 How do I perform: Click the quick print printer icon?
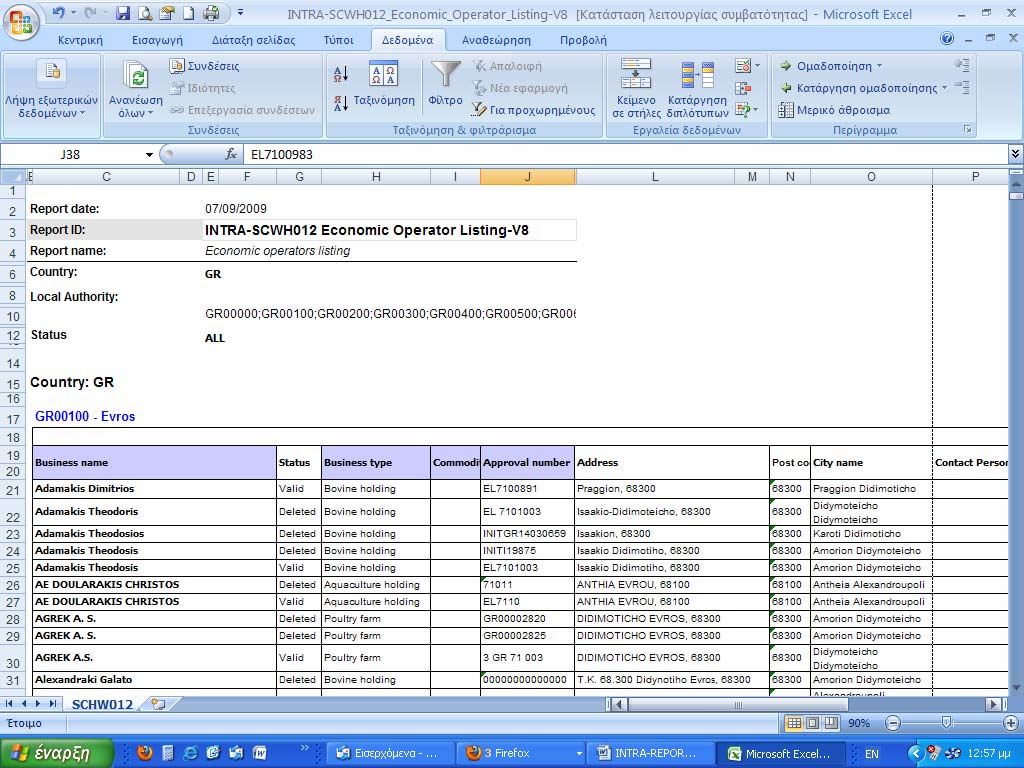210,12
